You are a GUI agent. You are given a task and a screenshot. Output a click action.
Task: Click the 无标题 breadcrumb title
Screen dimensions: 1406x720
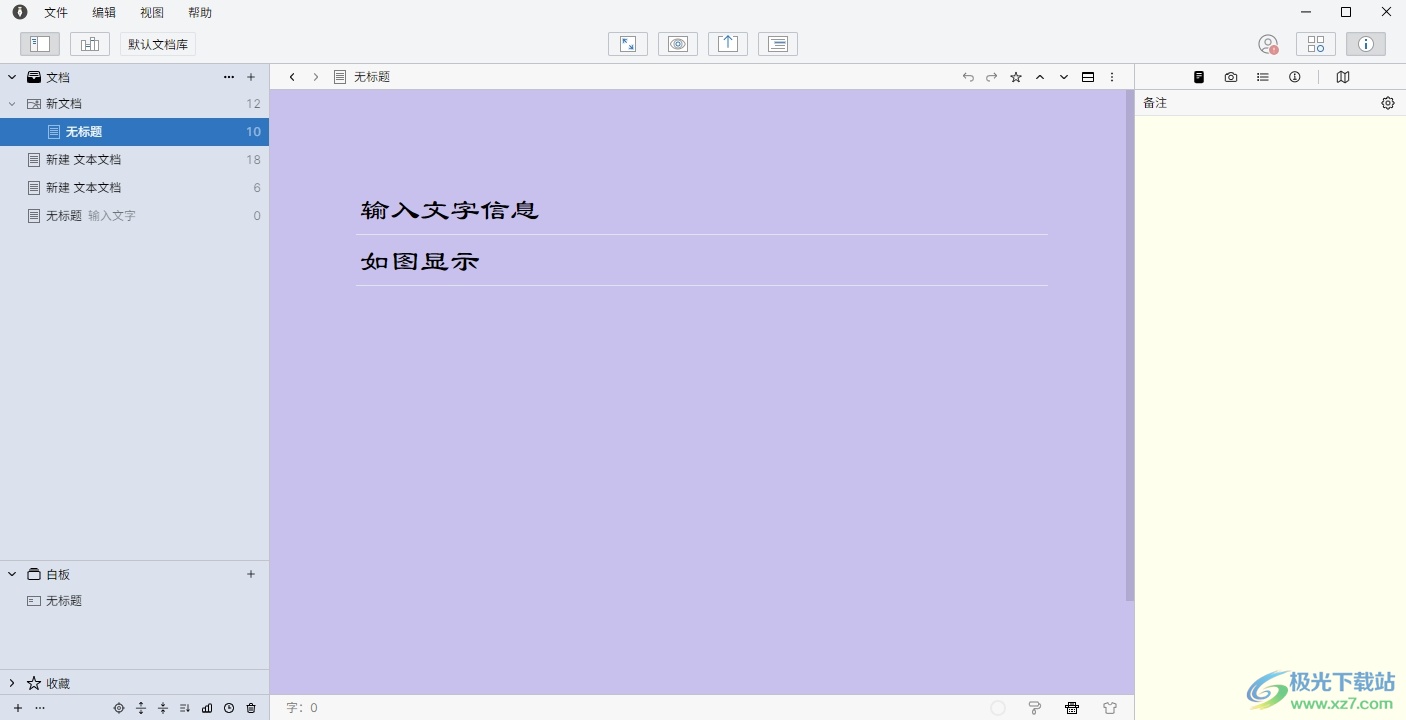372,77
